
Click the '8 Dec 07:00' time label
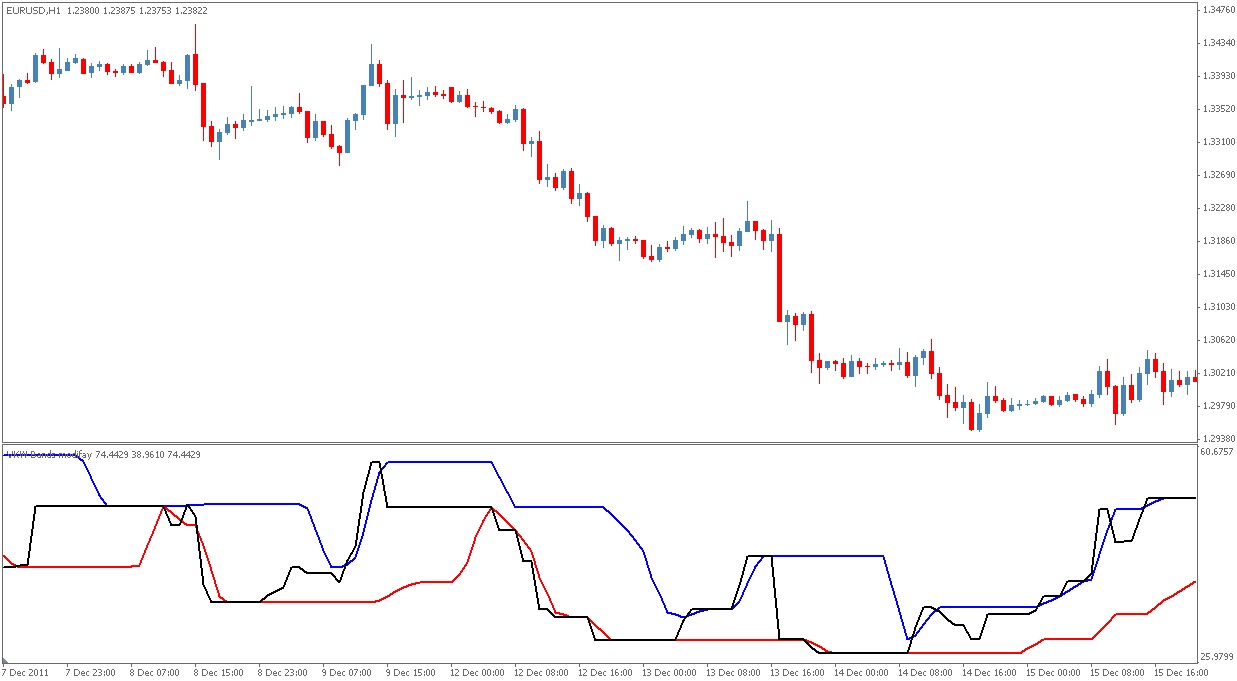tap(153, 672)
